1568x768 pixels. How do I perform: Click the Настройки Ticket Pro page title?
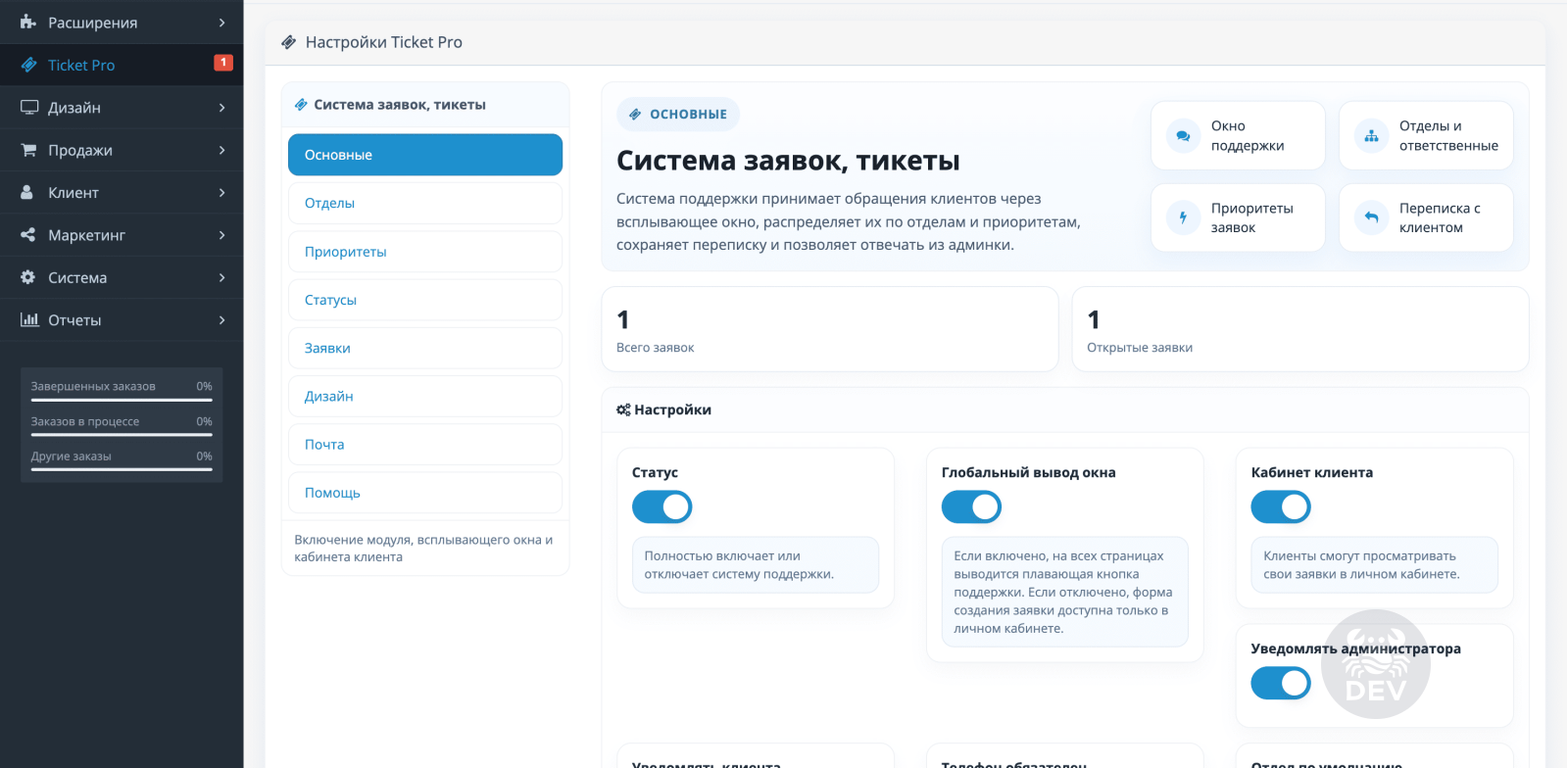pyautogui.click(x=383, y=42)
